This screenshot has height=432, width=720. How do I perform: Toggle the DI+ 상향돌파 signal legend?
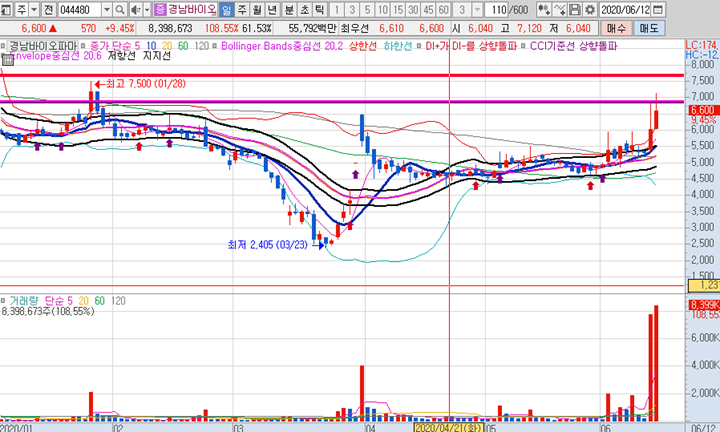(419, 46)
